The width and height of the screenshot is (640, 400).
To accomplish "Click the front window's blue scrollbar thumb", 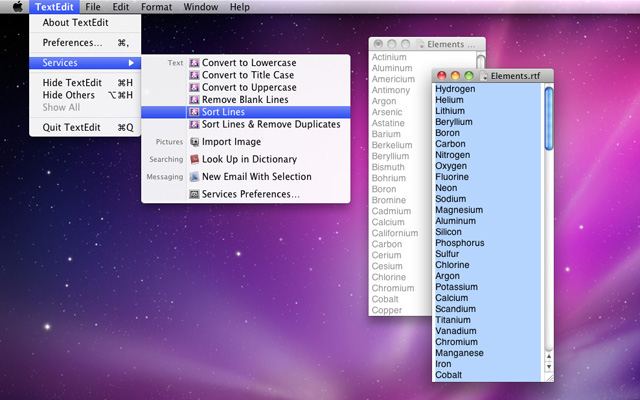I will 548,118.
